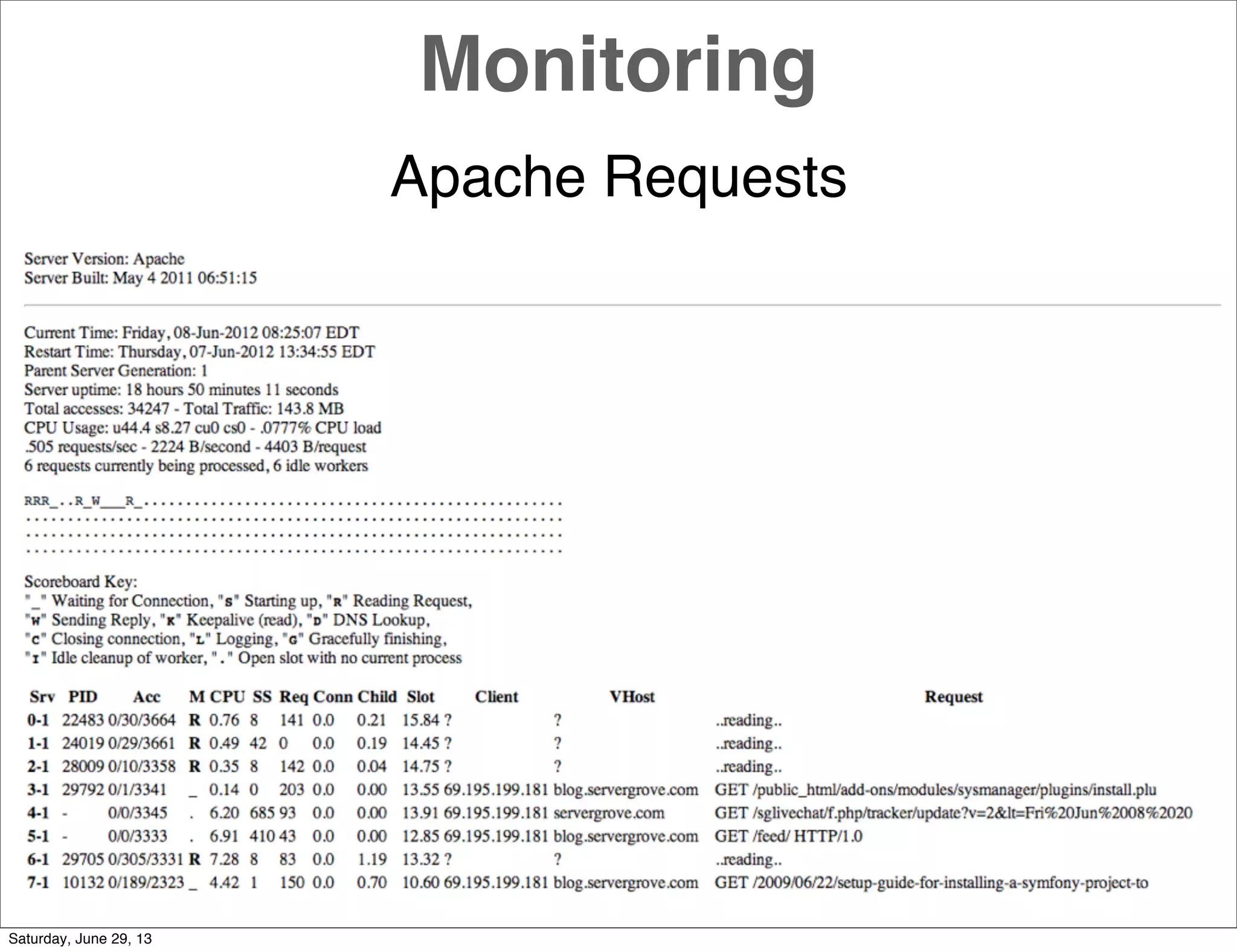Click the Req column header
Viewport: 1237px width, 952px height.
(294, 697)
